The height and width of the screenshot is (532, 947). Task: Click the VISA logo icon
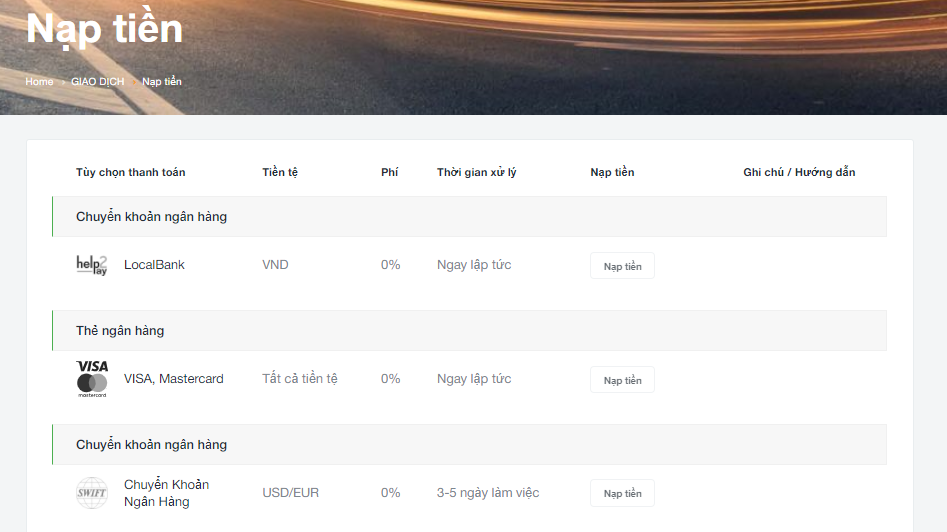[92, 367]
